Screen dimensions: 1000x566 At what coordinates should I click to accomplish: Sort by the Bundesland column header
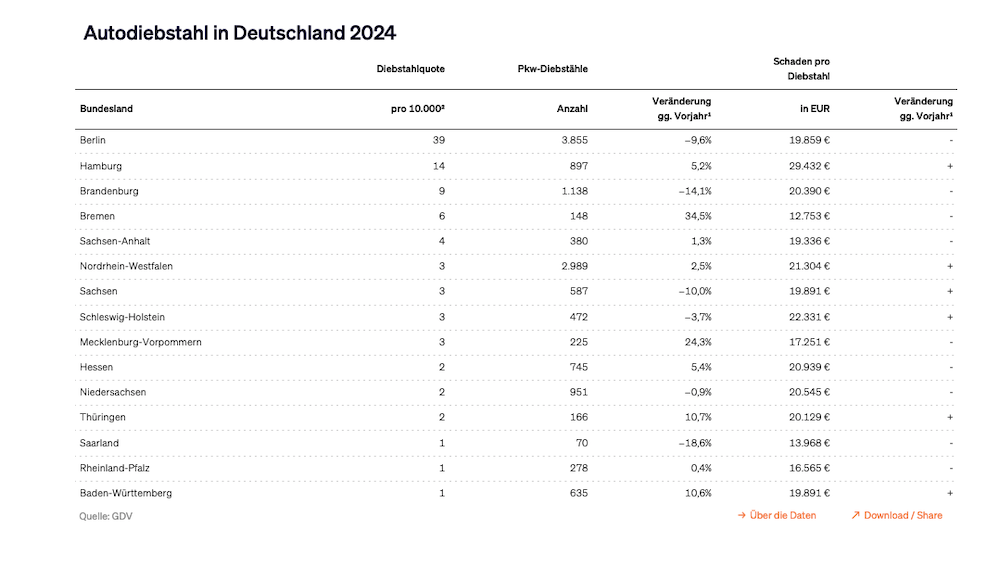coord(106,109)
